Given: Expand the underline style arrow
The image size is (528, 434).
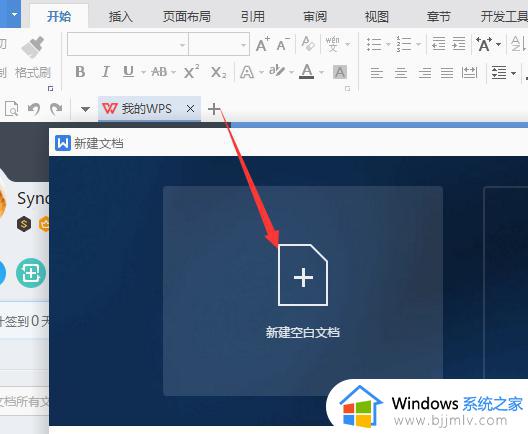Looking at the screenshot, I should point(143,72).
